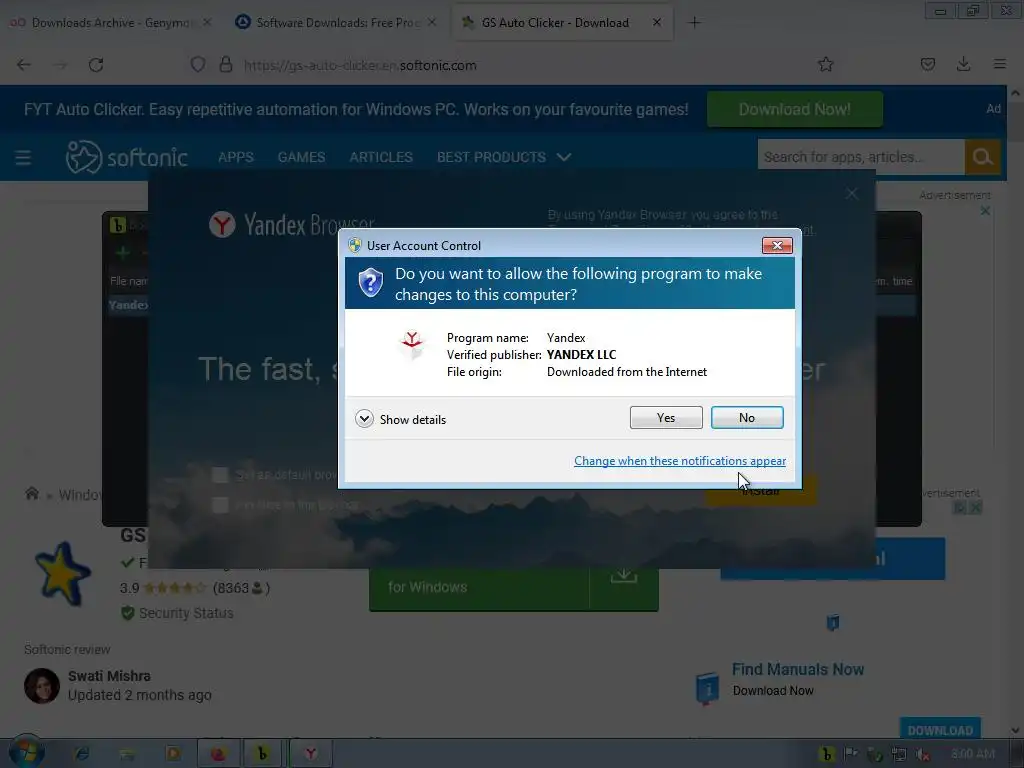Open the GAMES menu item
Viewport: 1024px width, 768px height.
pos(301,157)
